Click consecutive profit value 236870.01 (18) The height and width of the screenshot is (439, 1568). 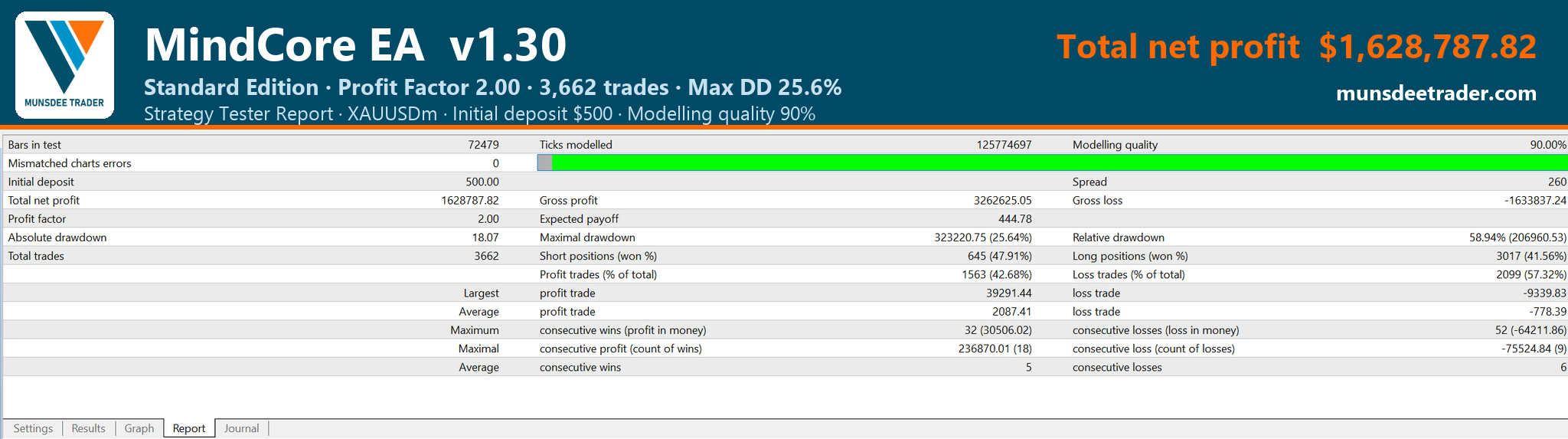pyautogui.click(x=996, y=349)
